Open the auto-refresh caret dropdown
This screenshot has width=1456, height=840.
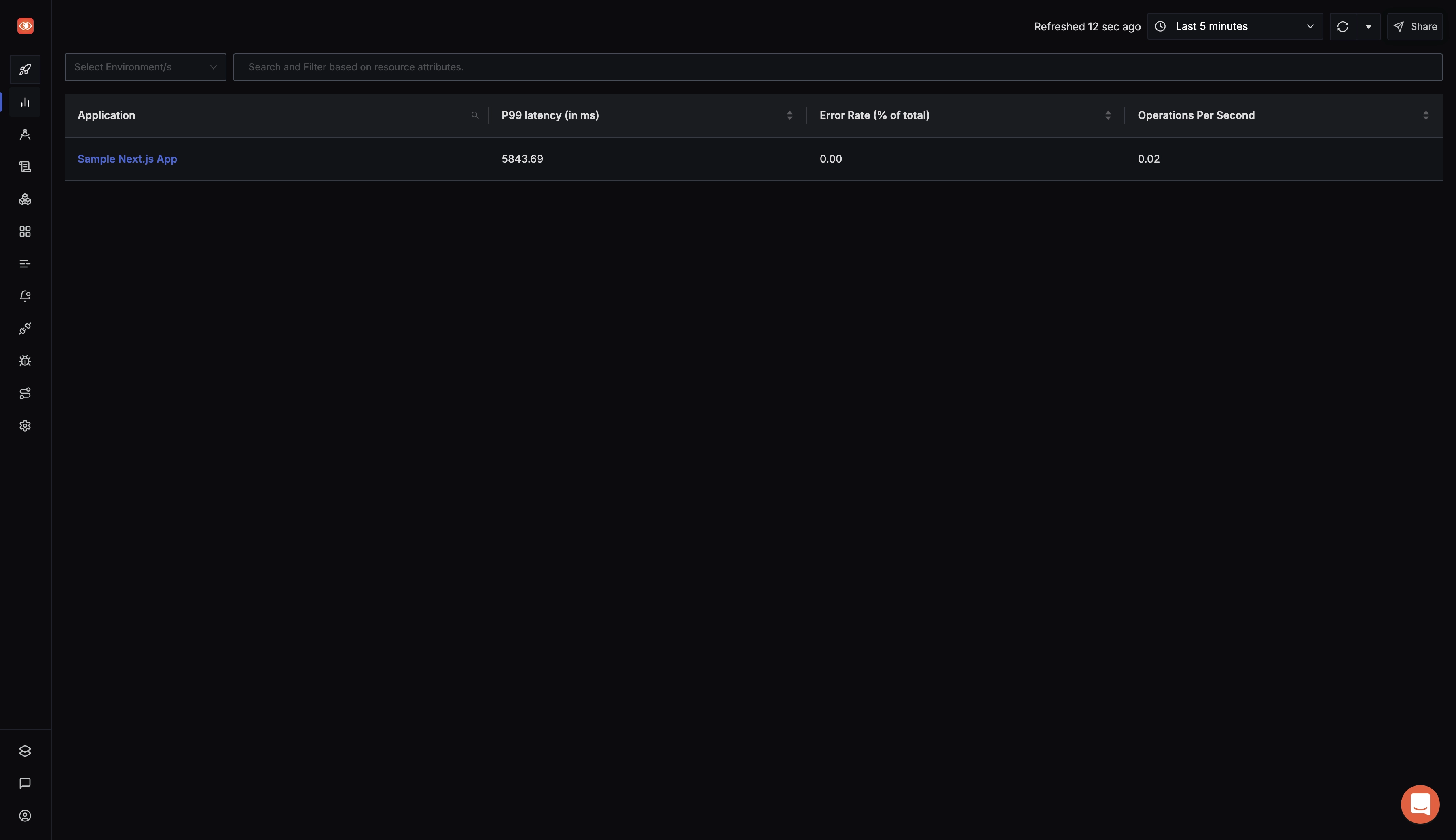click(x=1368, y=27)
